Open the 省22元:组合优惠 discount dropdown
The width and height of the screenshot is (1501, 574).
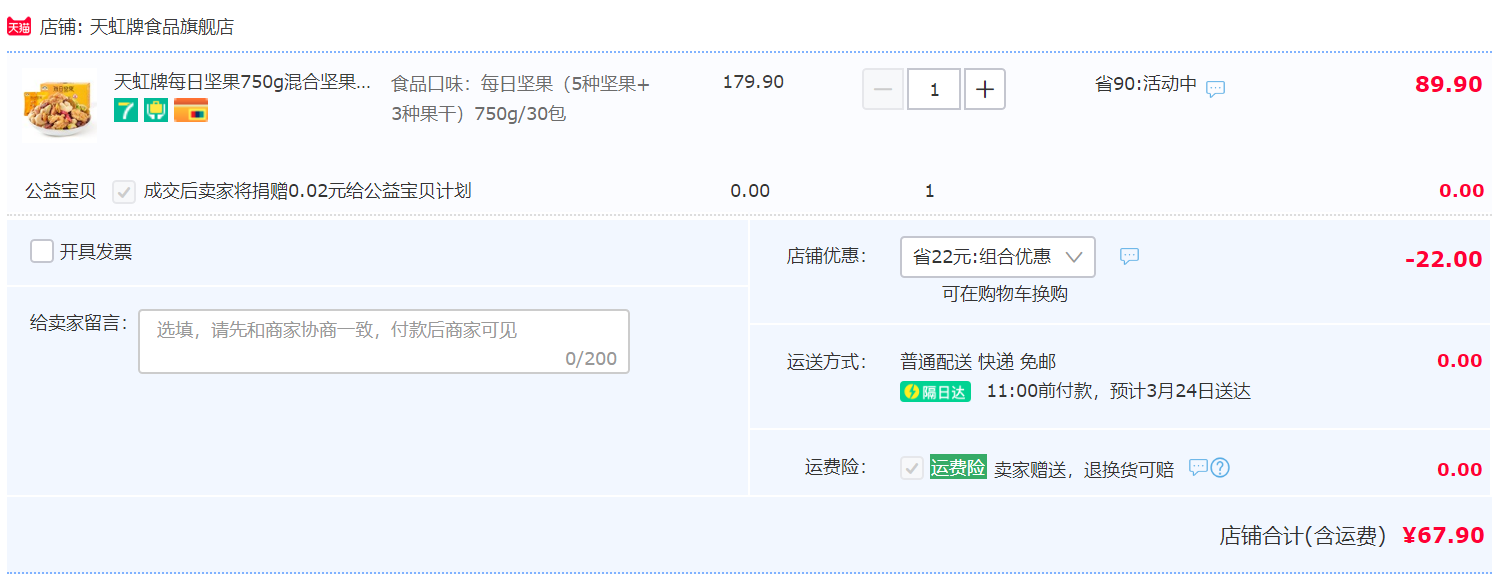(998, 257)
